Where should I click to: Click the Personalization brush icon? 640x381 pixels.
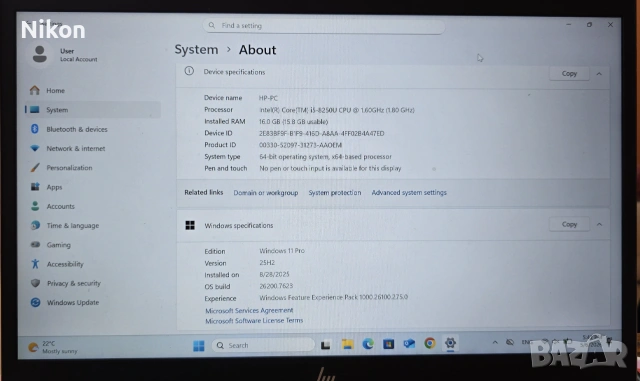tap(35, 167)
